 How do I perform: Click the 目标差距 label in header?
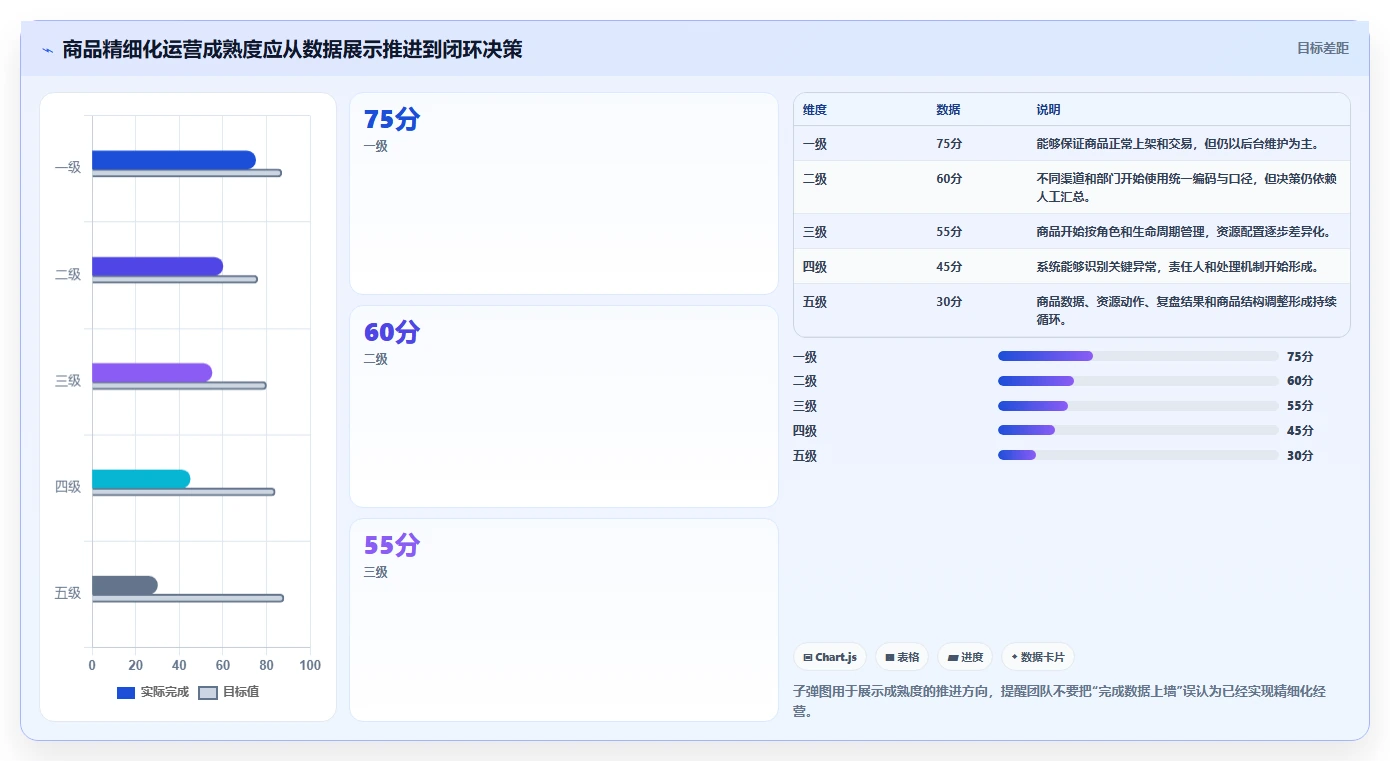point(1322,48)
